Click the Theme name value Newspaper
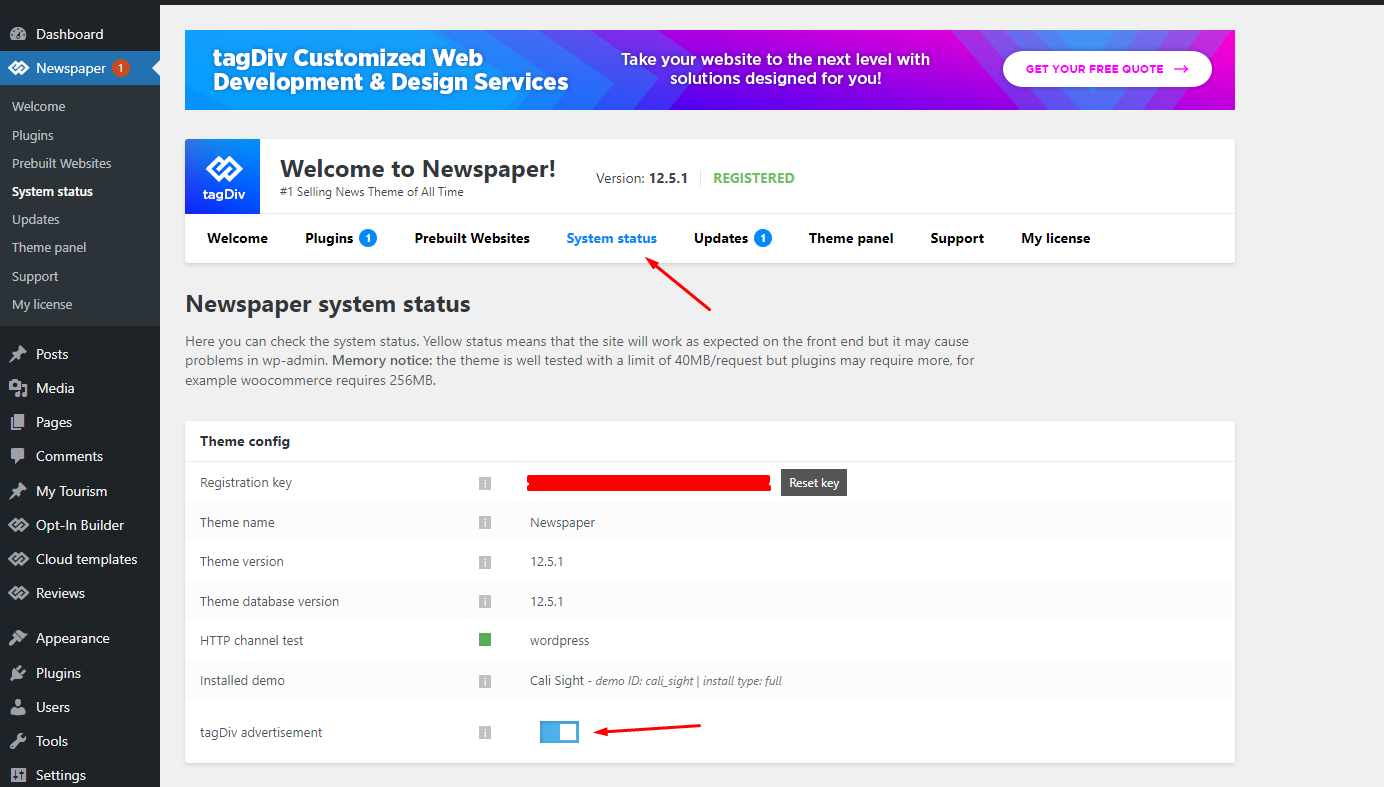1384x787 pixels. point(562,523)
